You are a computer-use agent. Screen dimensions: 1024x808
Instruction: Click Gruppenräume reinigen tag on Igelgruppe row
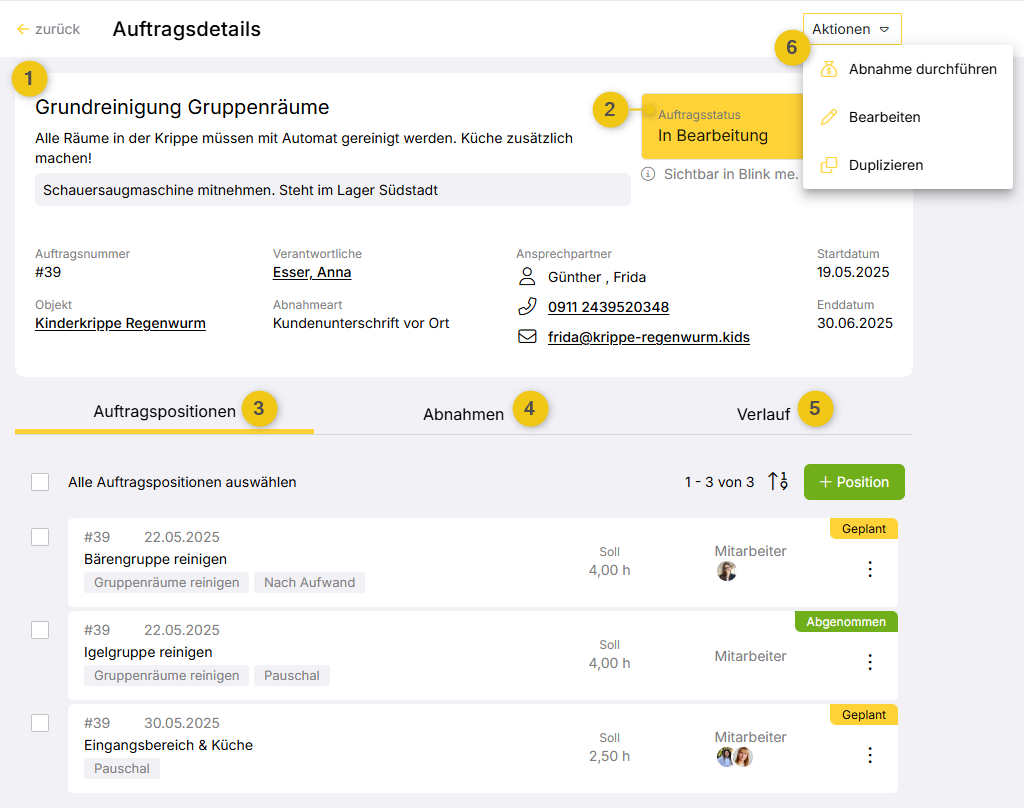coord(167,675)
